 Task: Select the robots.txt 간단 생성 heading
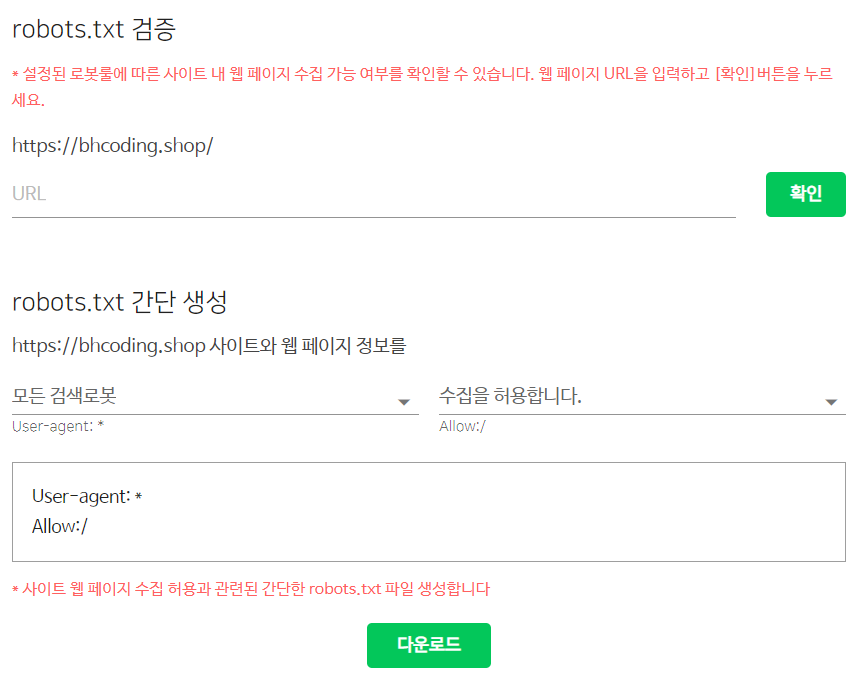tap(119, 302)
